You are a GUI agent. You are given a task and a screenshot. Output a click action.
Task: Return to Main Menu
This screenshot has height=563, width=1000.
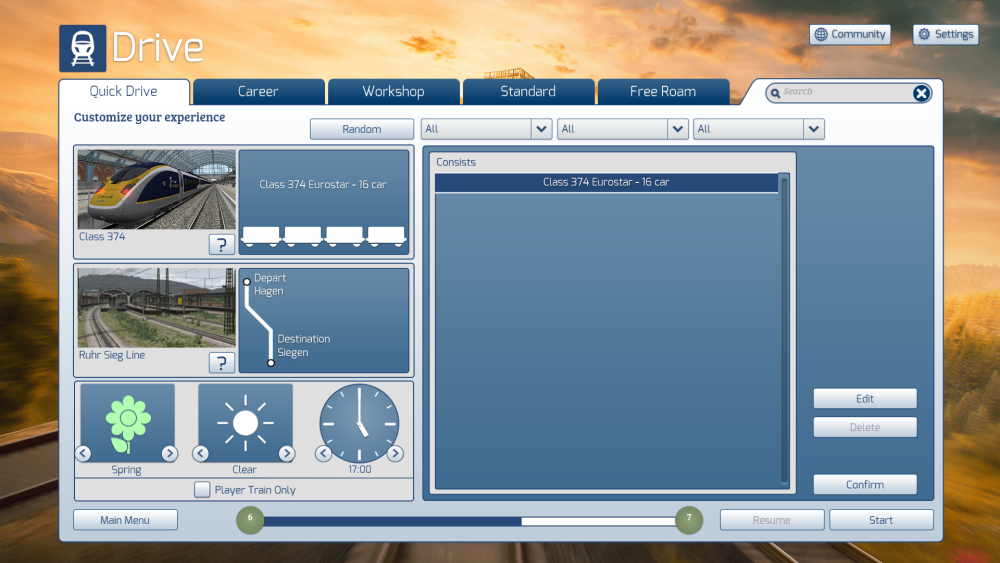(x=125, y=520)
